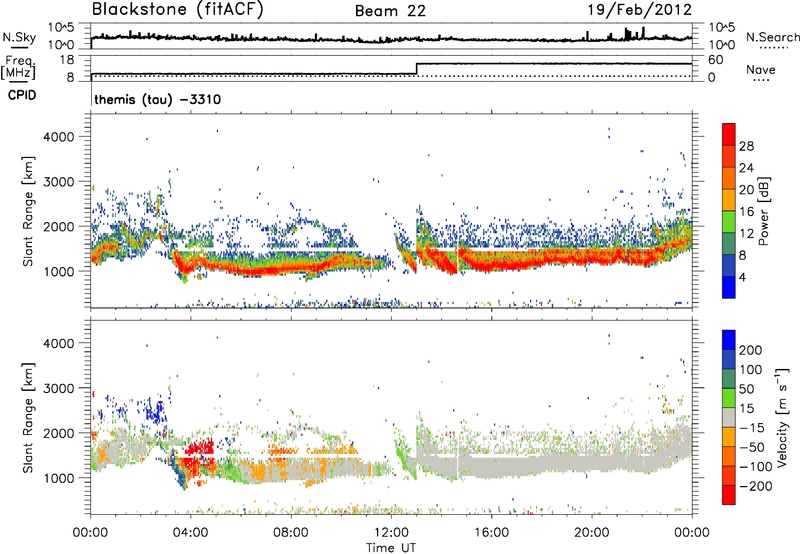Click the Power colorbar value '16'
The height and width of the screenshot is (554, 800).
(x=746, y=212)
